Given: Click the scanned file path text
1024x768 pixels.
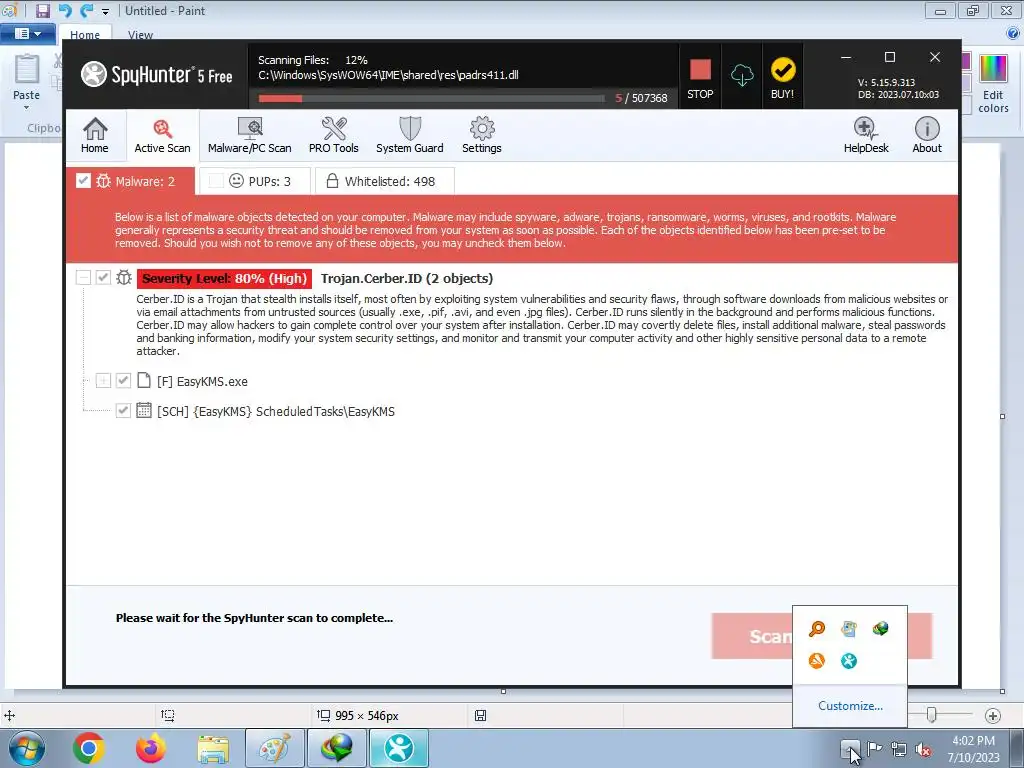Looking at the screenshot, I should click(388, 75).
